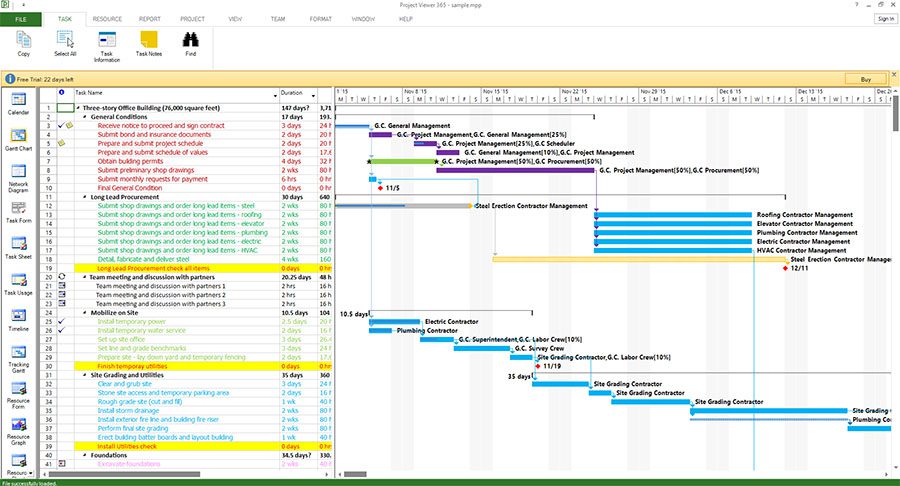Screen dimensions: 900x486
Task: Click info icon in Free Trial bar
Action: point(10,79)
